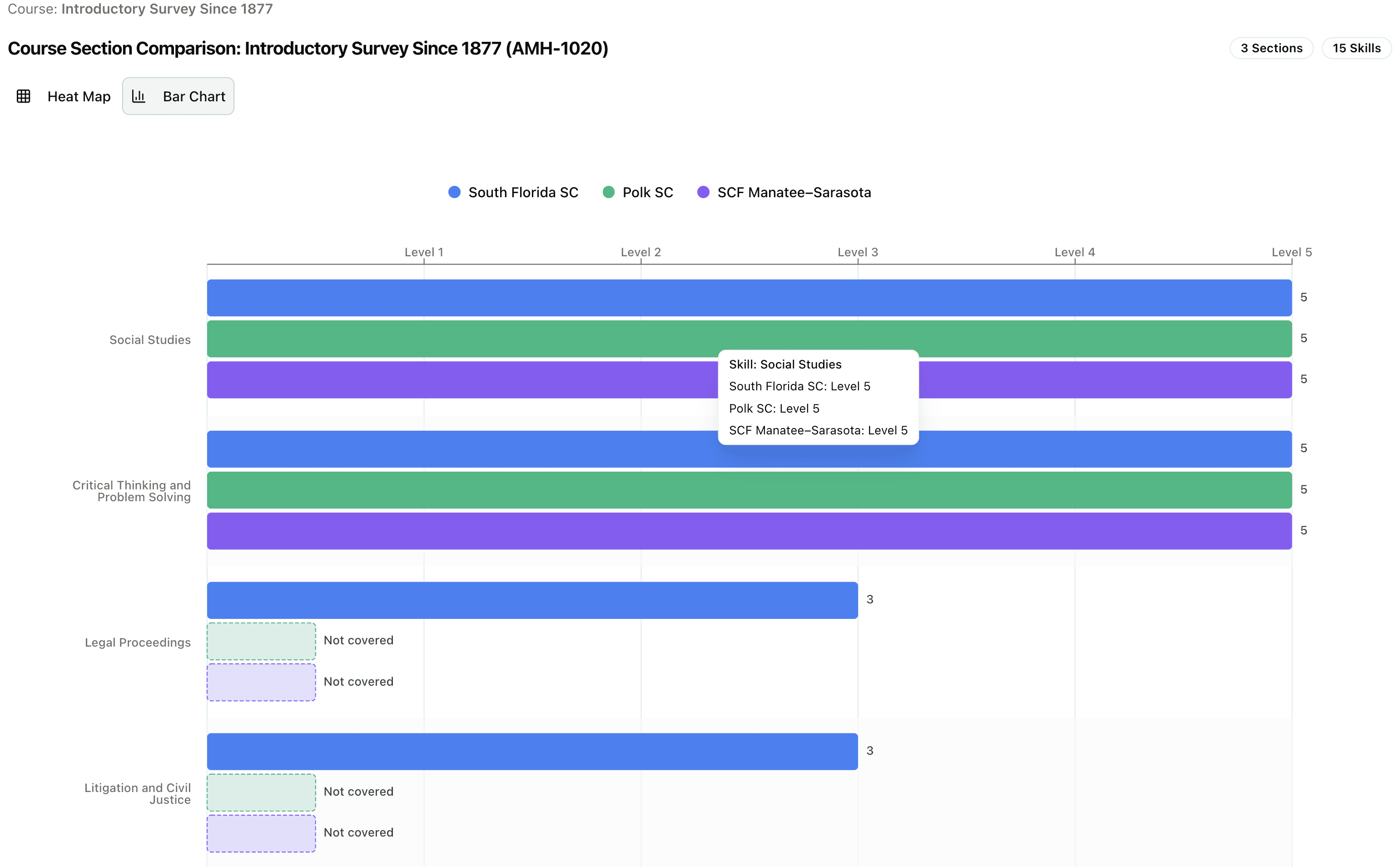Toggle Polk SC green legend dot
The height and width of the screenshot is (867, 1400).
(609, 192)
